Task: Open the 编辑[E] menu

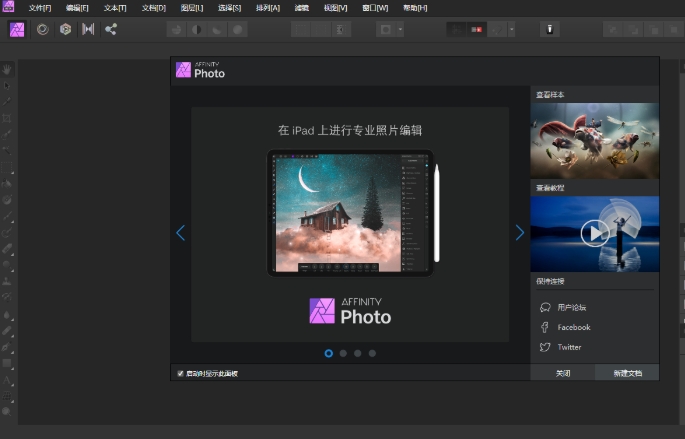Action: pos(77,8)
